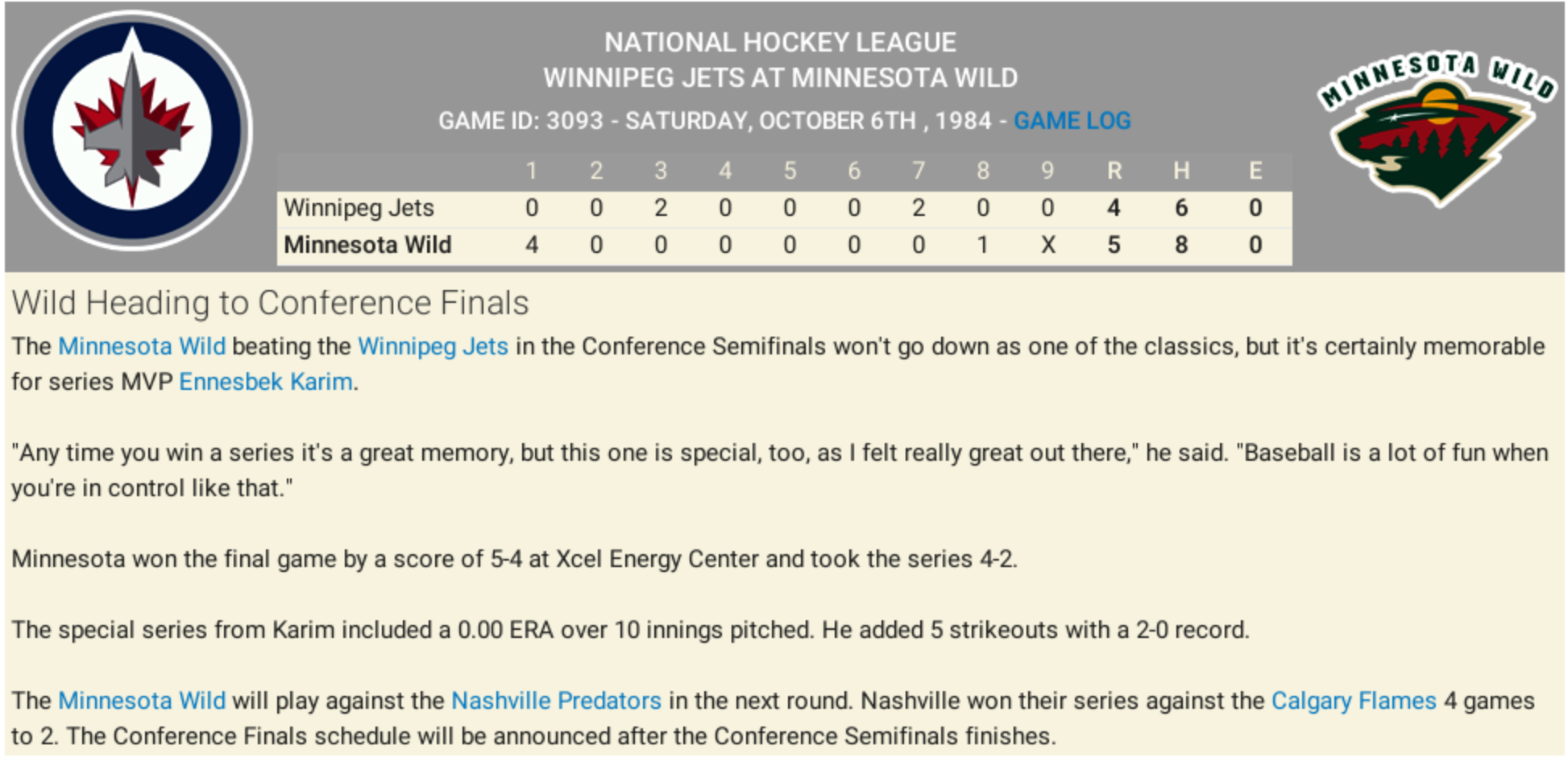The width and height of the screenshot is (1568, 762).
Task: Click the X in Minnesota's ninth inning cell
Action: click(1047, 245)
